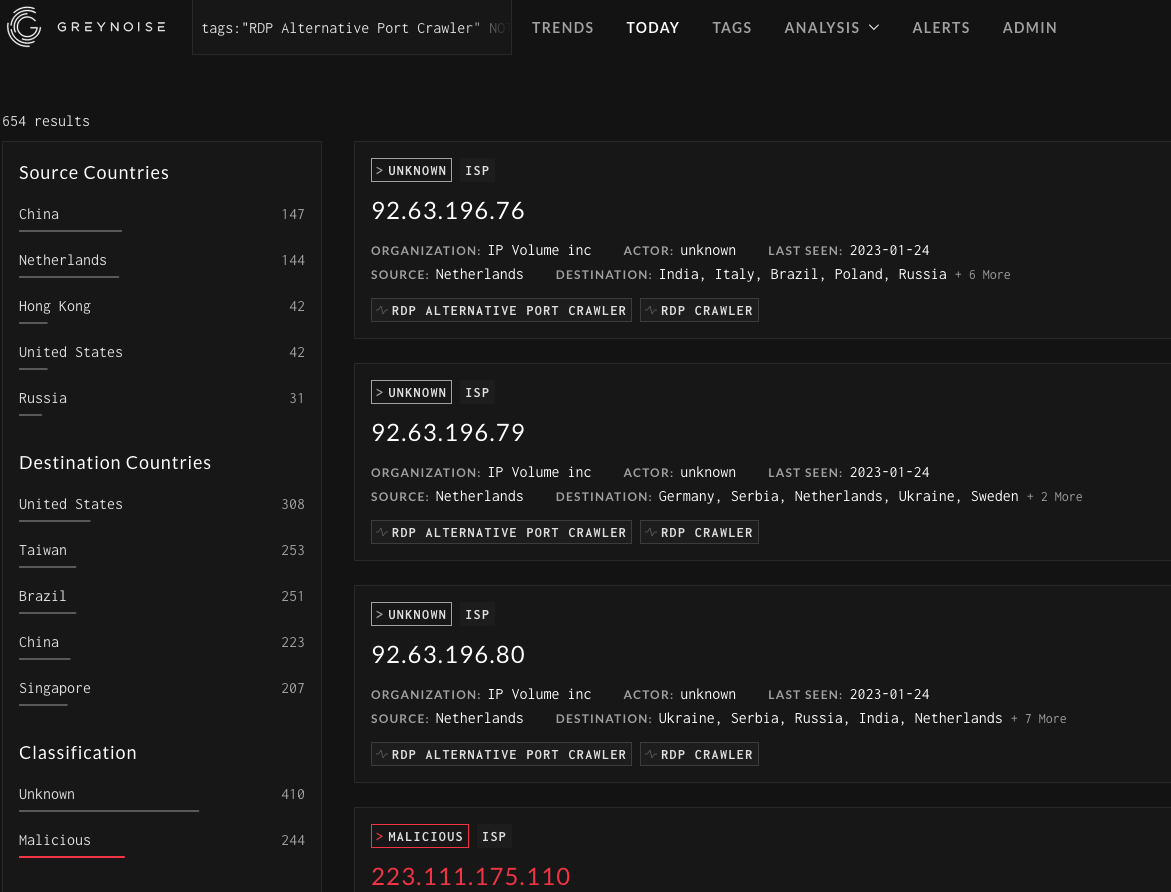Click ISP label on 92.63.196.80 card
This screenshot has height=892, width=1171.
click(x=477, y=614)
